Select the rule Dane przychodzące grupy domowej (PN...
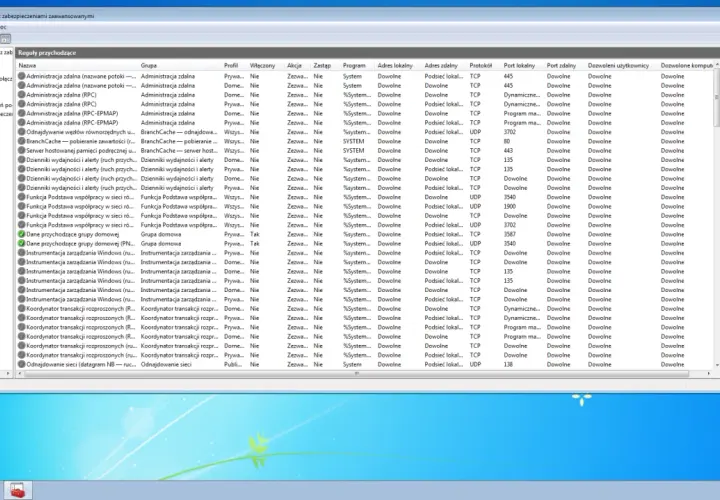Image resolution: width=720 pixels, height=500 pixels. click(x=79, y=243)
